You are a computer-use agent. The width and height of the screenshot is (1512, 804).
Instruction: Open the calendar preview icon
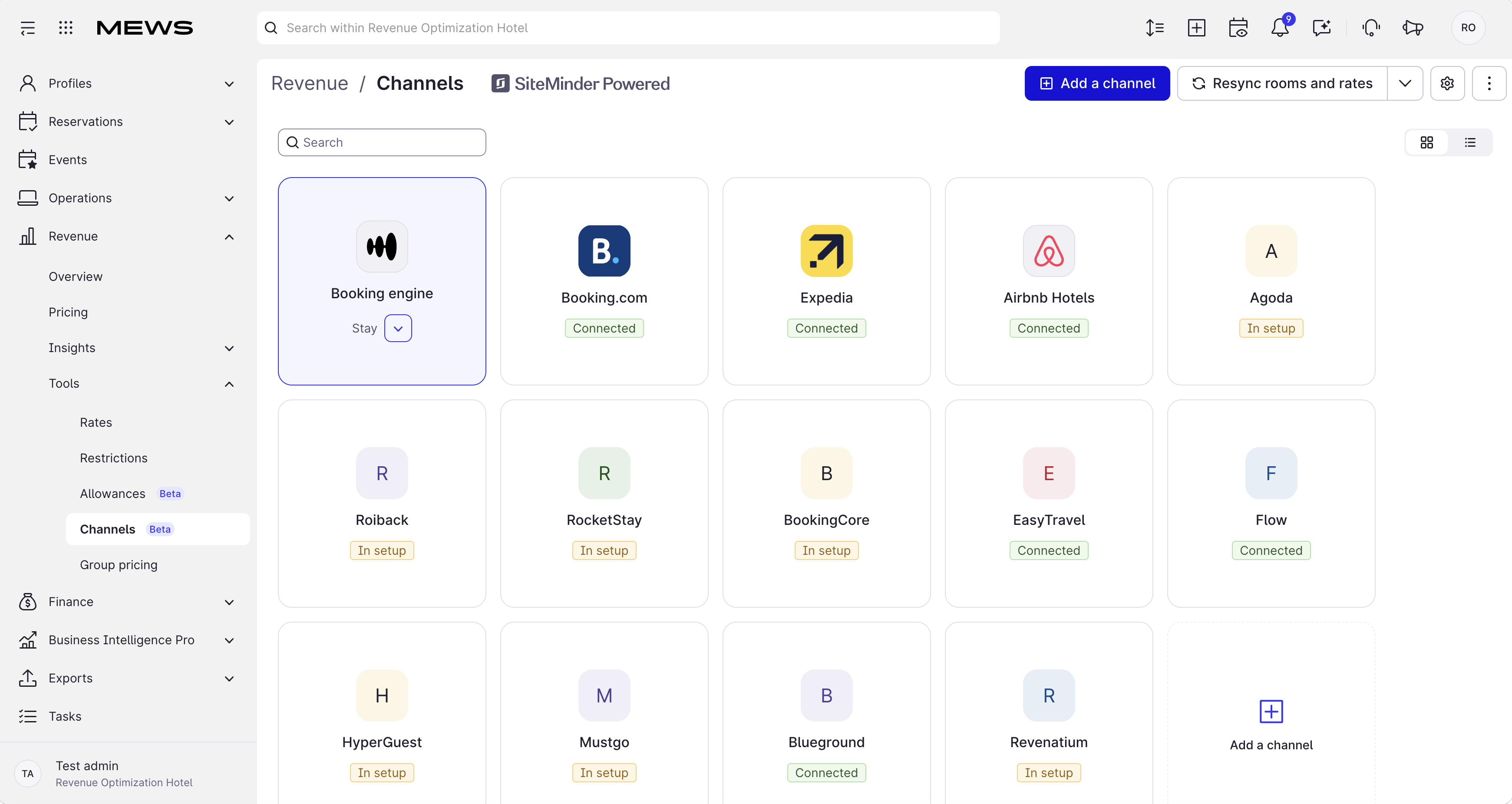[1238, 28]
